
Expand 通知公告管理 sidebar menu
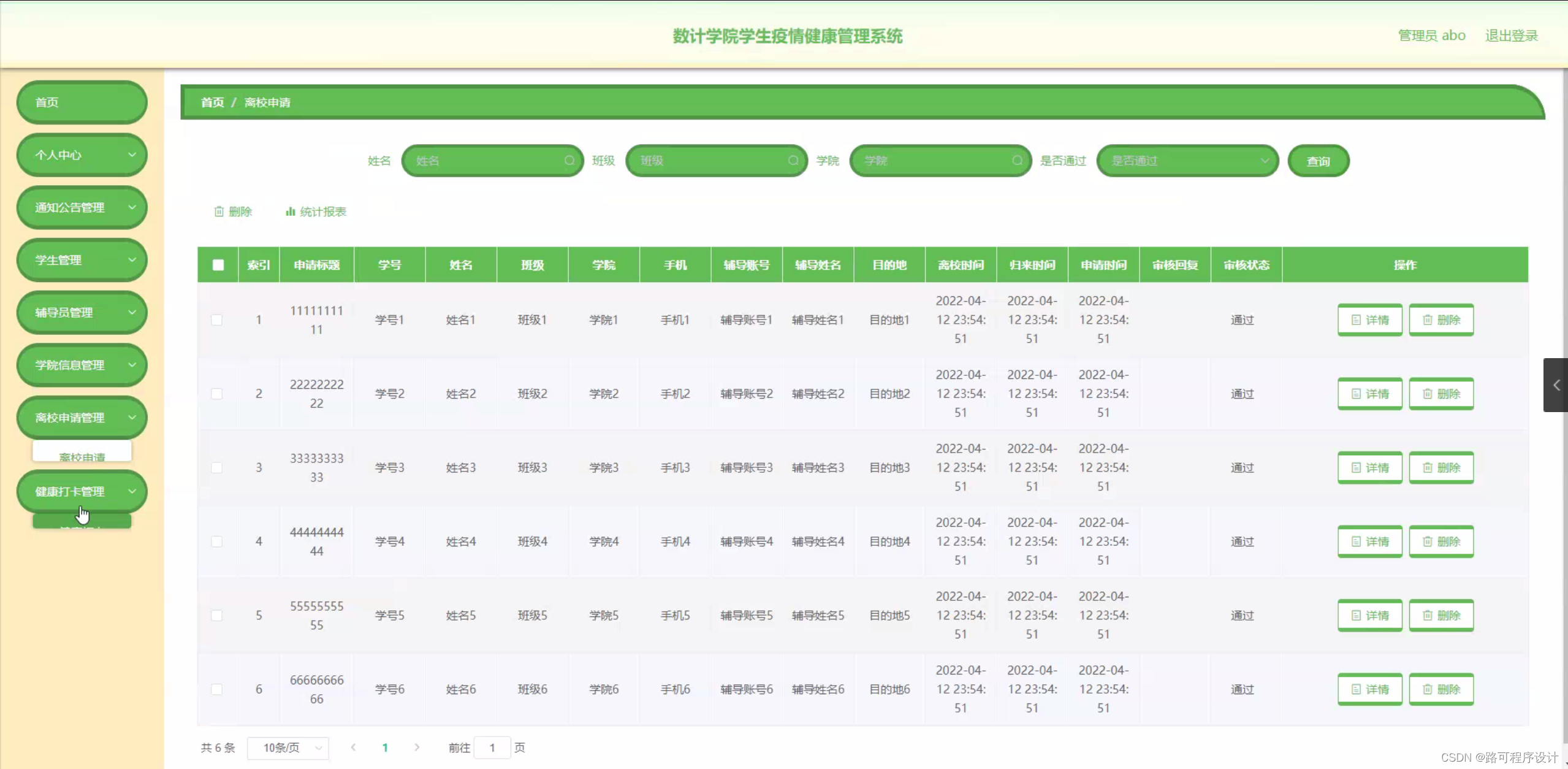coord(82,207)
